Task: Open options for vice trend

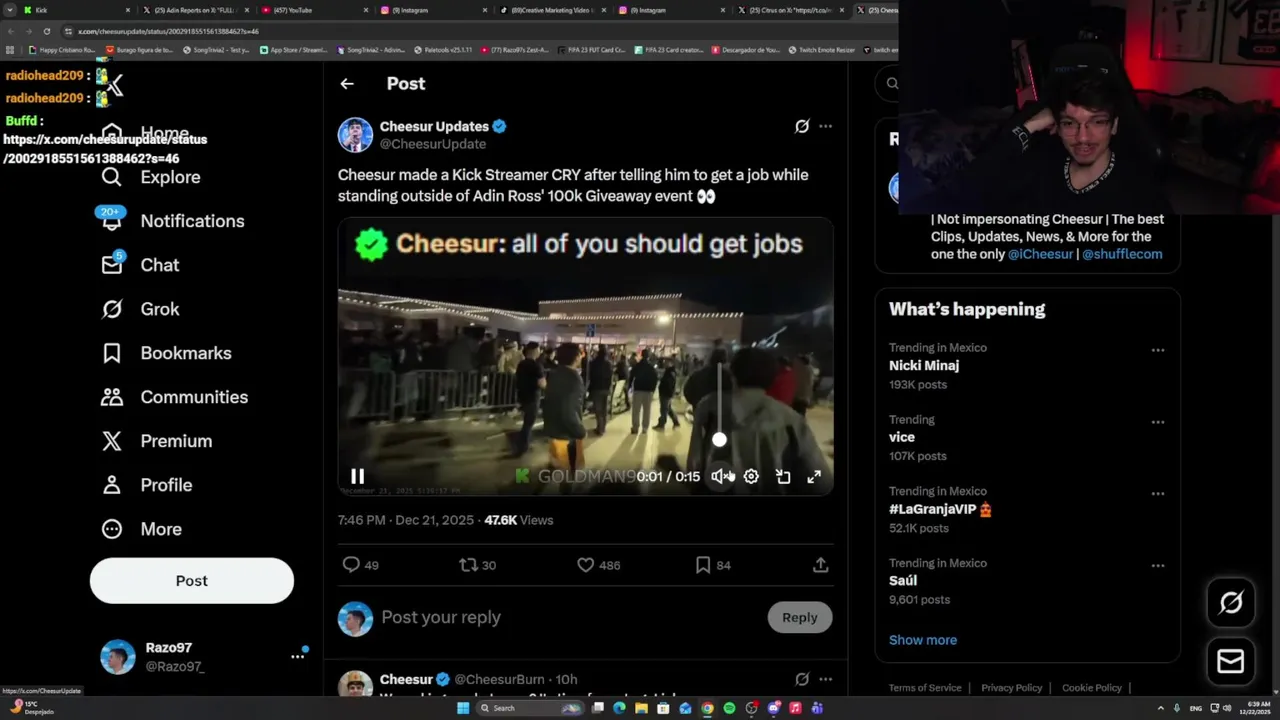Action: tap(1157, 422)
